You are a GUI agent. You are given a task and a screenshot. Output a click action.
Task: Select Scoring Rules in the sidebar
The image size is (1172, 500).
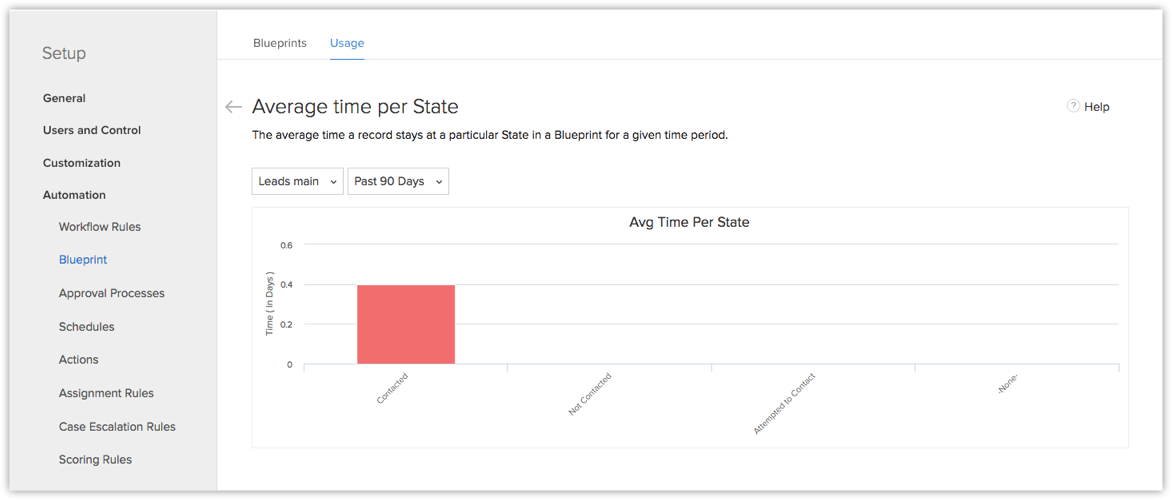(95, 460)
